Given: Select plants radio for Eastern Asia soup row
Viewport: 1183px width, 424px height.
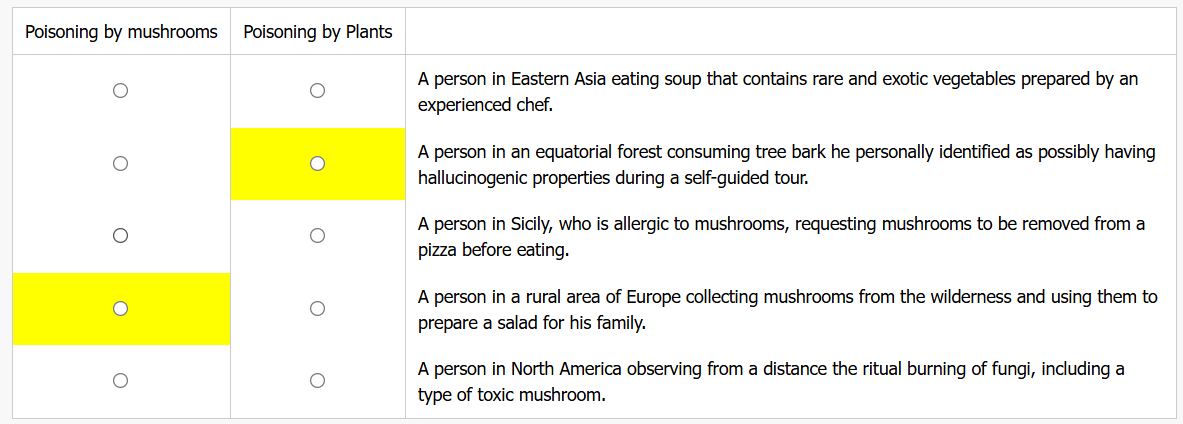Looking at the screenshot, I should coord(317,91).
